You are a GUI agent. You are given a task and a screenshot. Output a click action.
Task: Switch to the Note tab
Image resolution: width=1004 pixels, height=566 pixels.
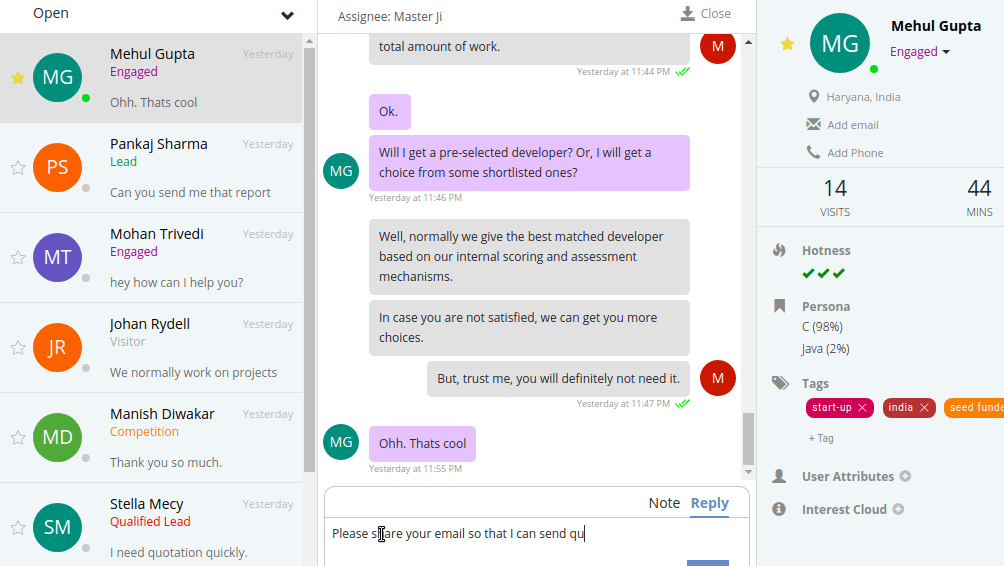(664, 503)
